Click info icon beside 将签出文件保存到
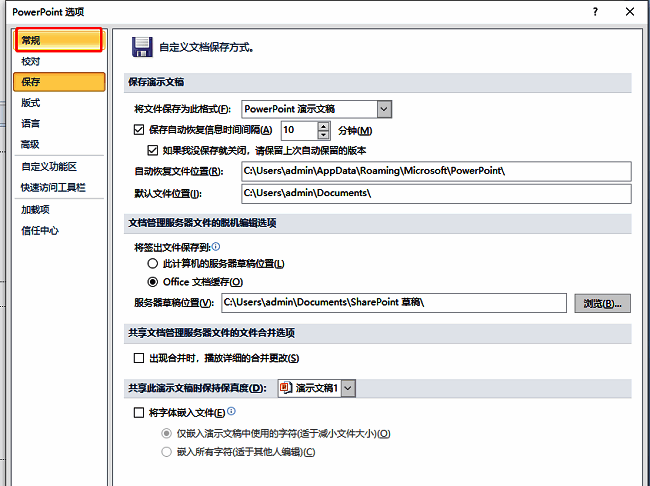This screenshot has height=486, width=650. pos(216,246)
